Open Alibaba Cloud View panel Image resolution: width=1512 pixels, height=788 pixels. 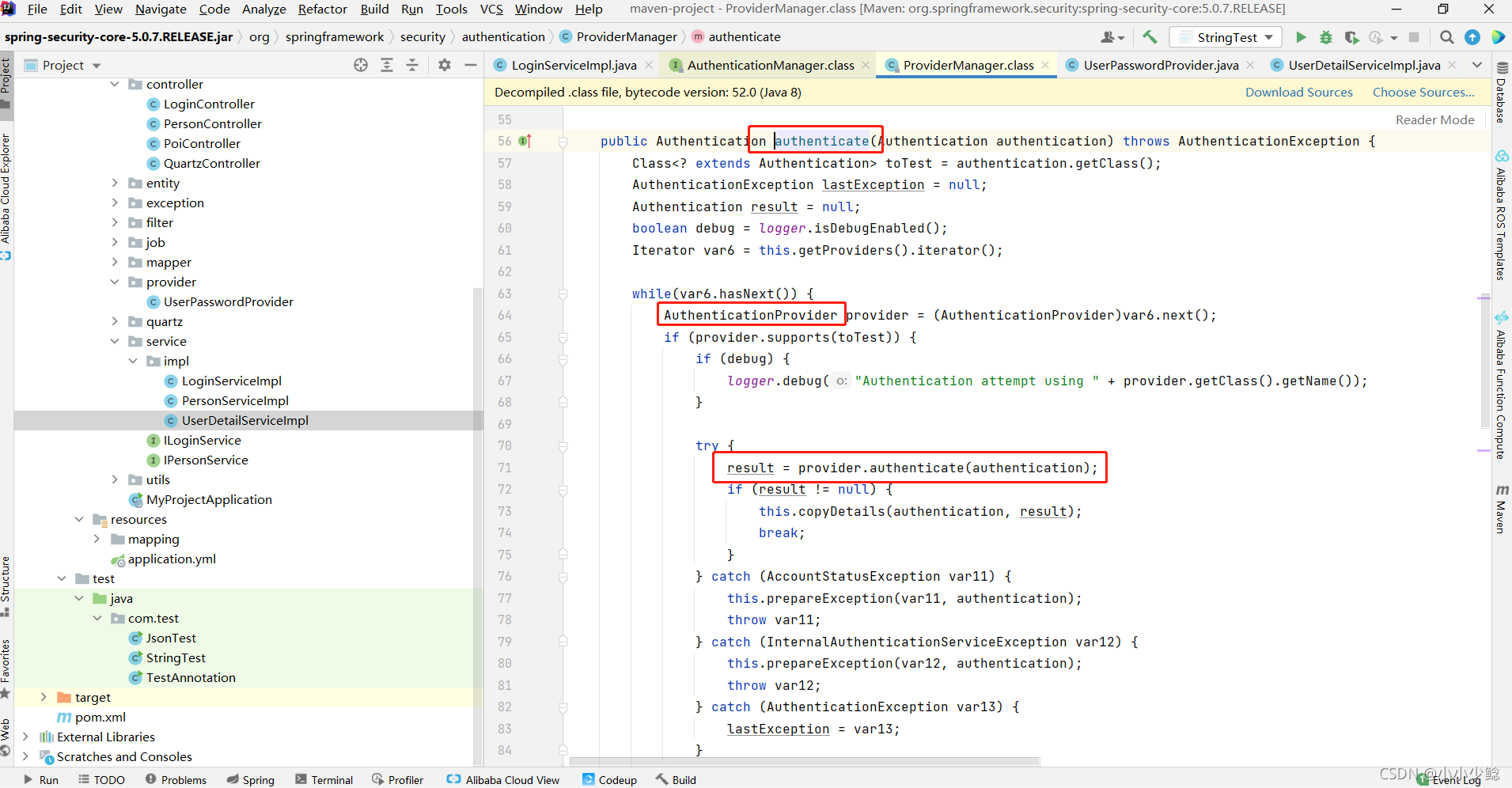(503, 779)
